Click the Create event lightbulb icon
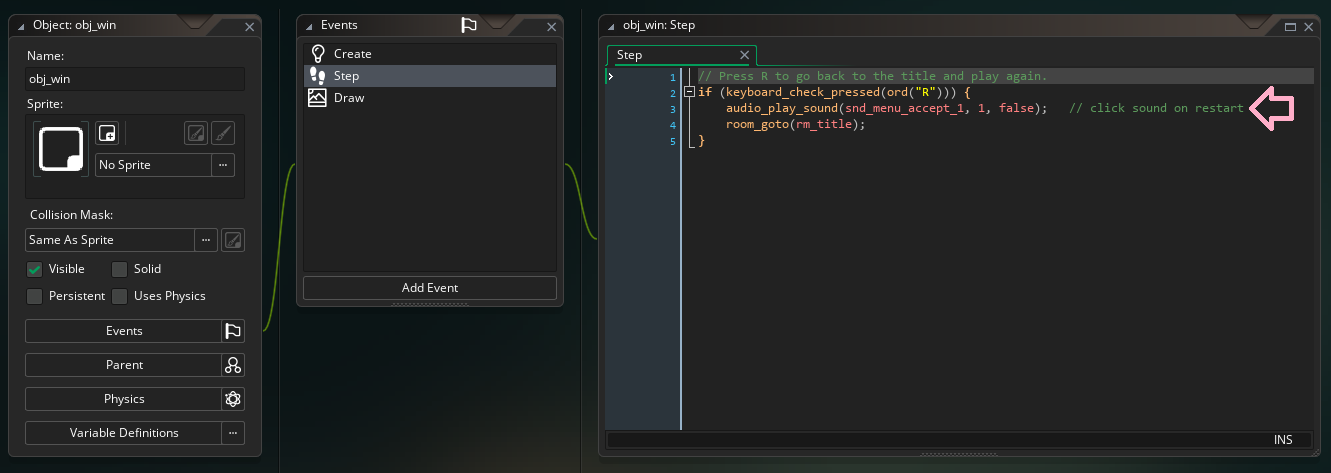This screenshot has width=1331, height=473. tap(317, 54)
